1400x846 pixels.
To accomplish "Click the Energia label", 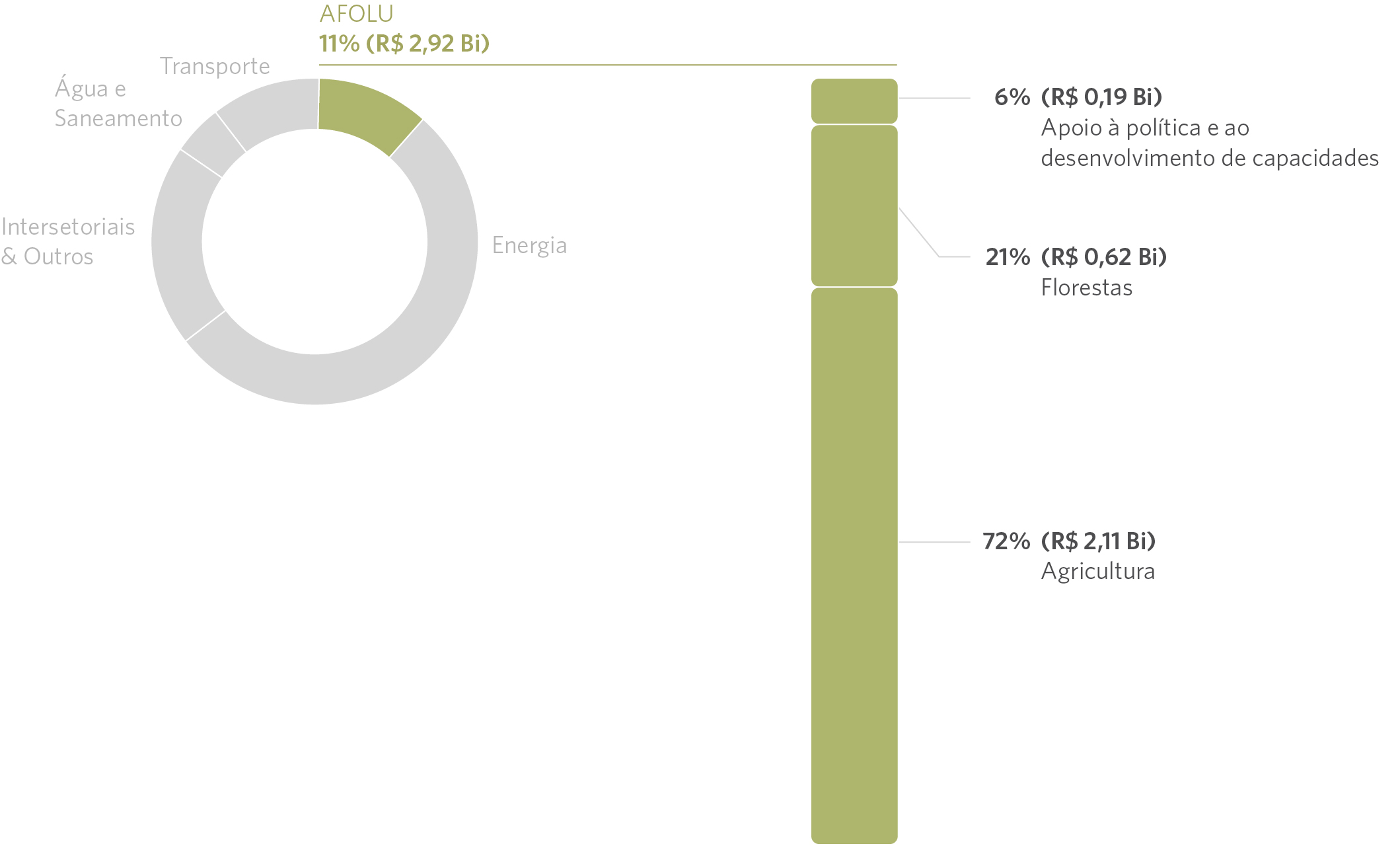I will tap(530, 246).
